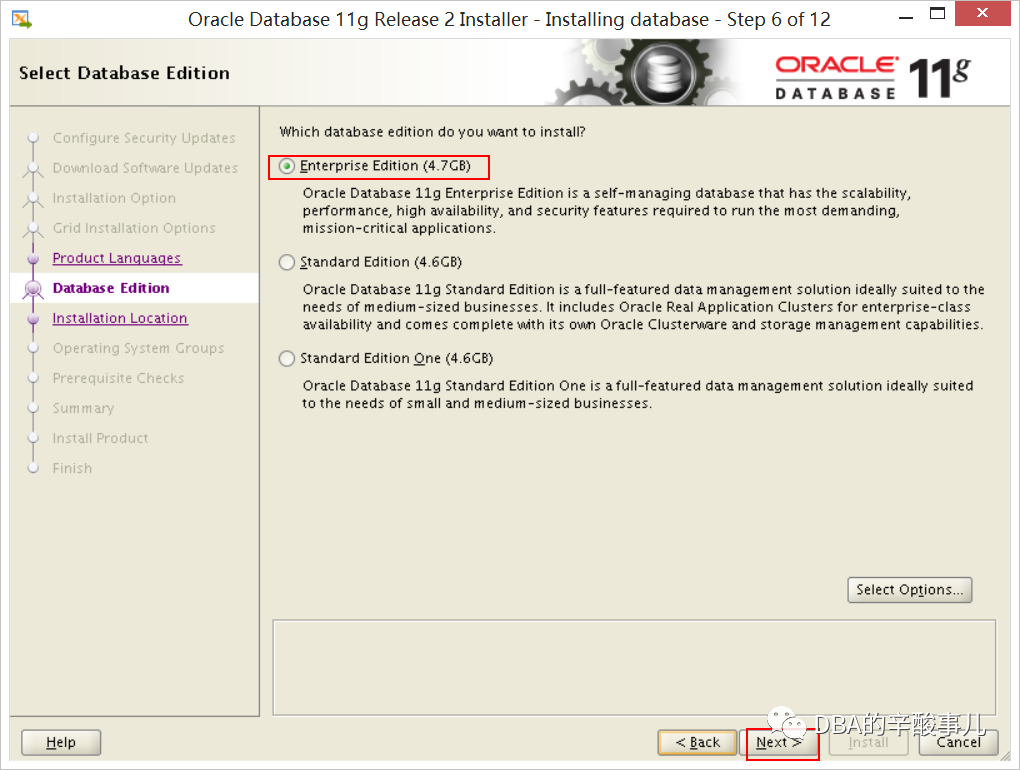Open the Select Options dialog
Image resolution: width=1020 pixels, height=770 pixels.
tap(909, 590)
